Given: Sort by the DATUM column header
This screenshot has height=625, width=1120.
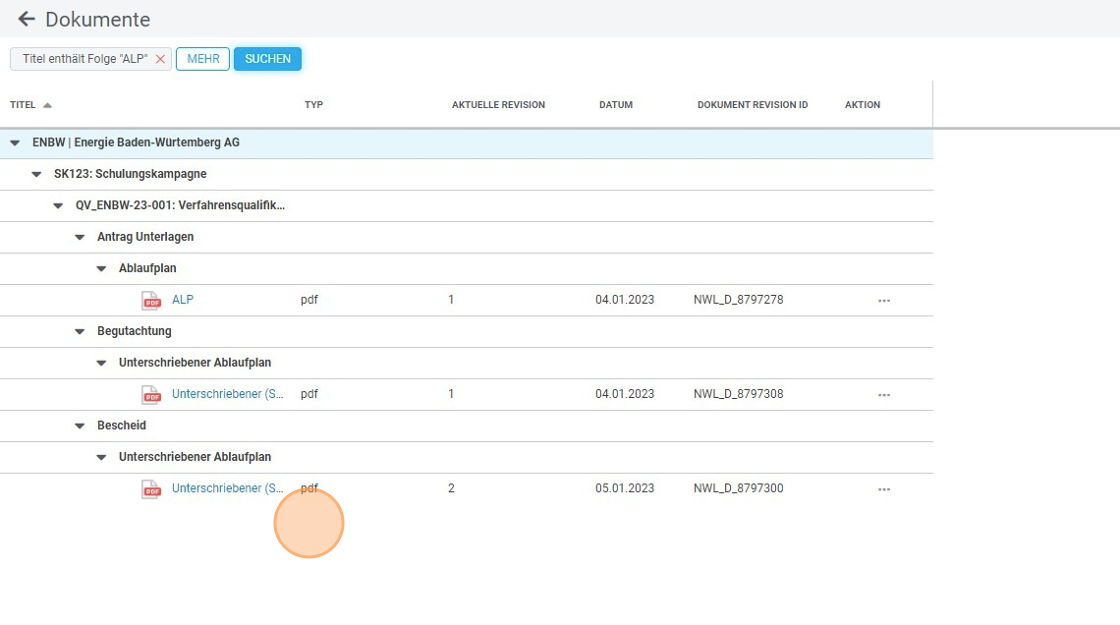Looking at the screenshot, I should (x=616, y=105).
